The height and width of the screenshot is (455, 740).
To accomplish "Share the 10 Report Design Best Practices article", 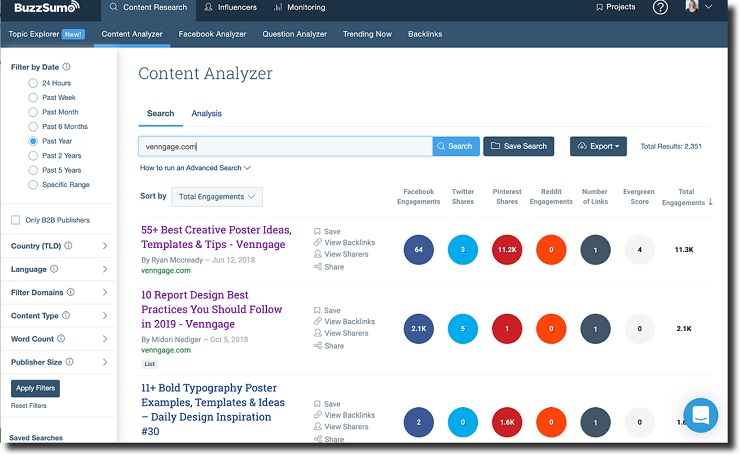I will 329,345.
